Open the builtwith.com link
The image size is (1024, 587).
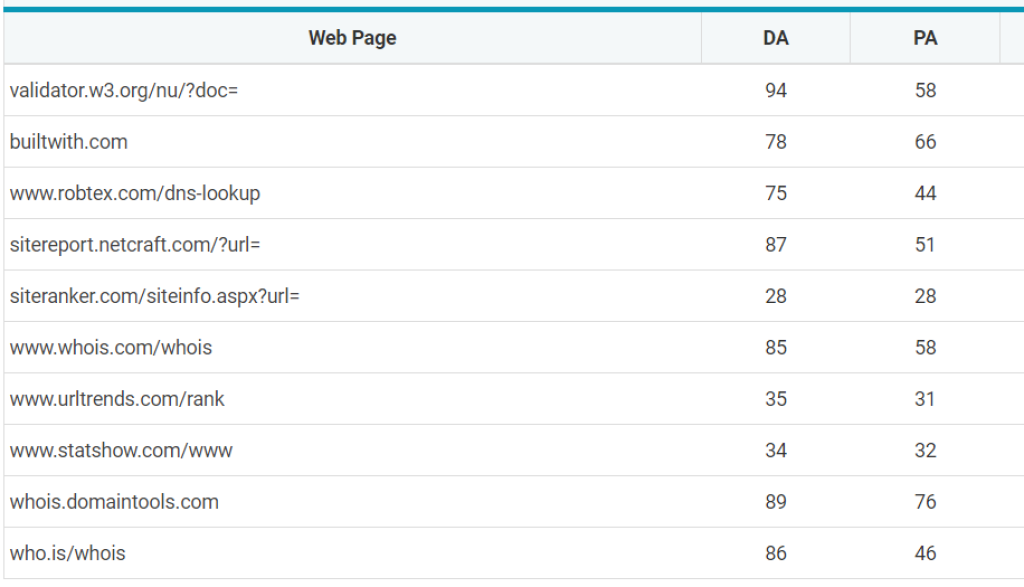(x=69, y=142)
